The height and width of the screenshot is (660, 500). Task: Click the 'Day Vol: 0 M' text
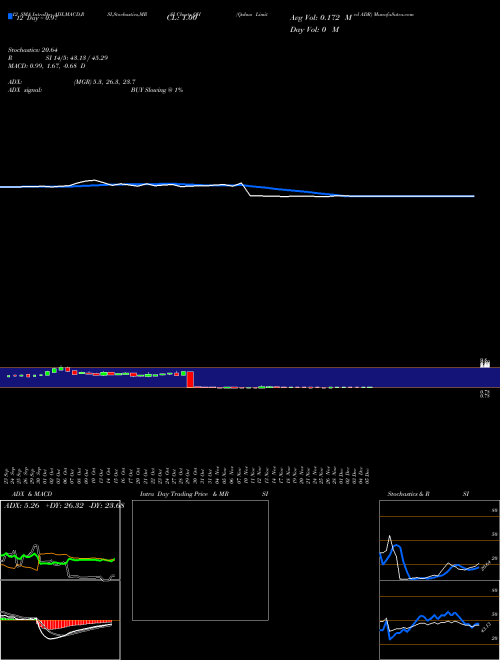[x=314, y=30]
